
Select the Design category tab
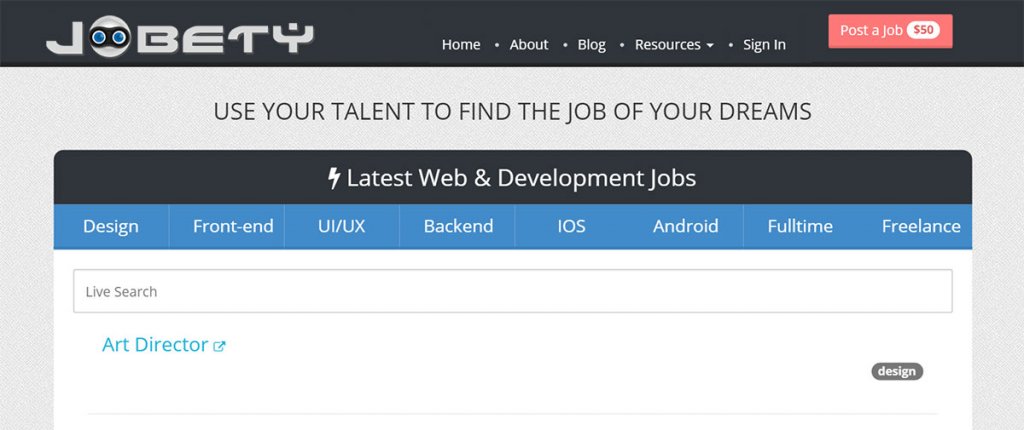coord(111,226)
